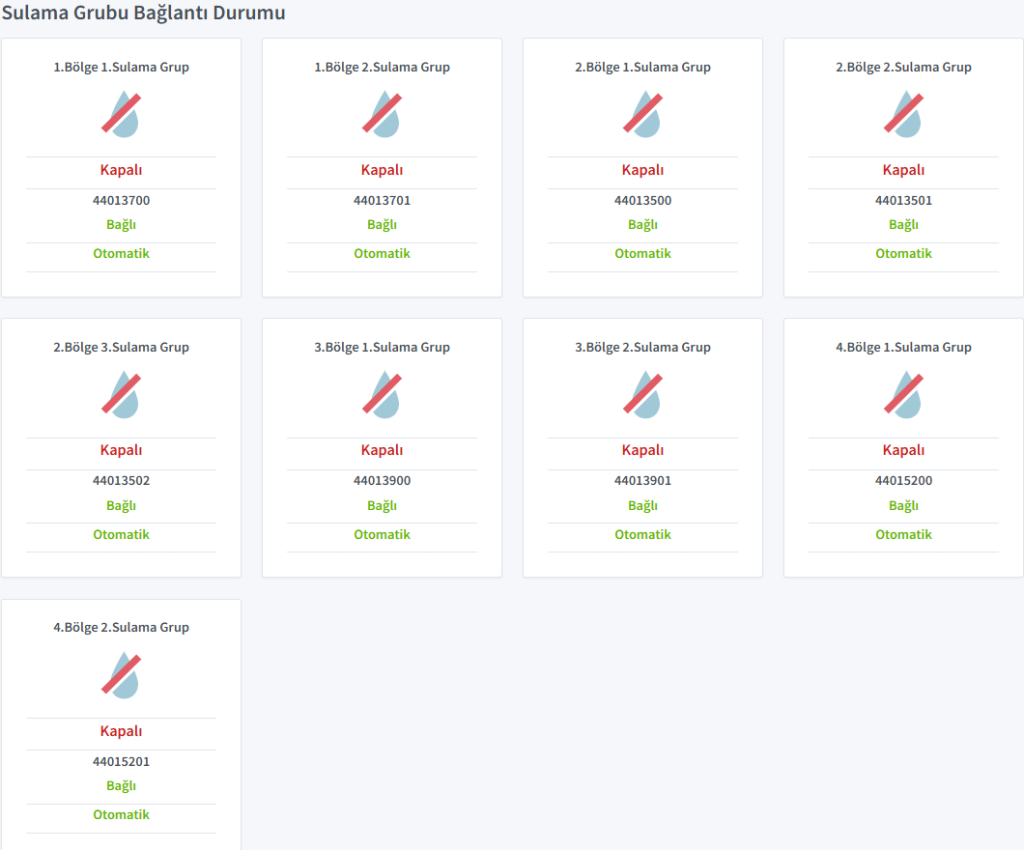Click crossed-out drop icon in 2.Bölge 2.Sulama Grup
The image size is (1024, 850).
pos(904,113)
